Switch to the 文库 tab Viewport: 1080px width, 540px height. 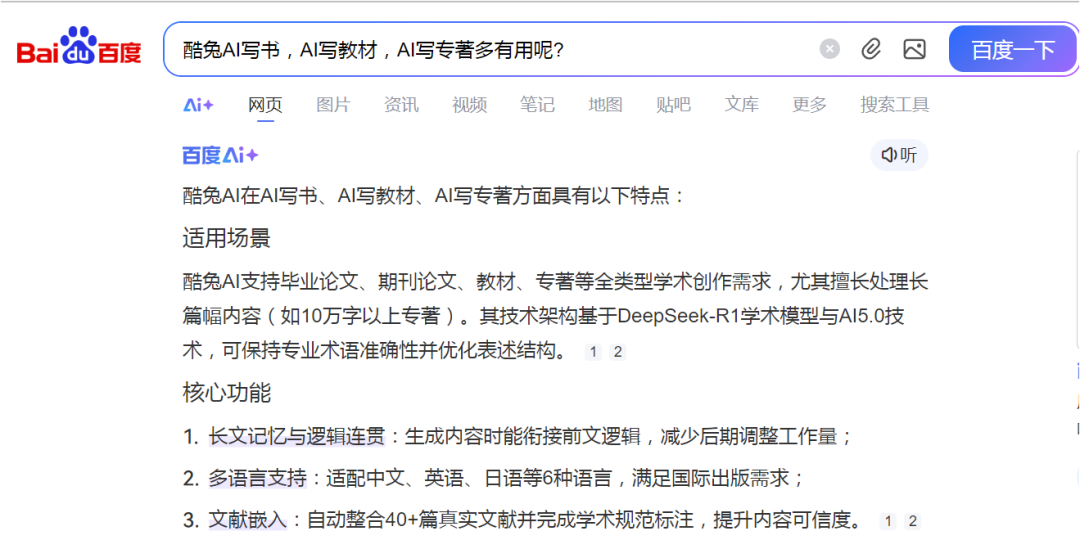point(741,105)
